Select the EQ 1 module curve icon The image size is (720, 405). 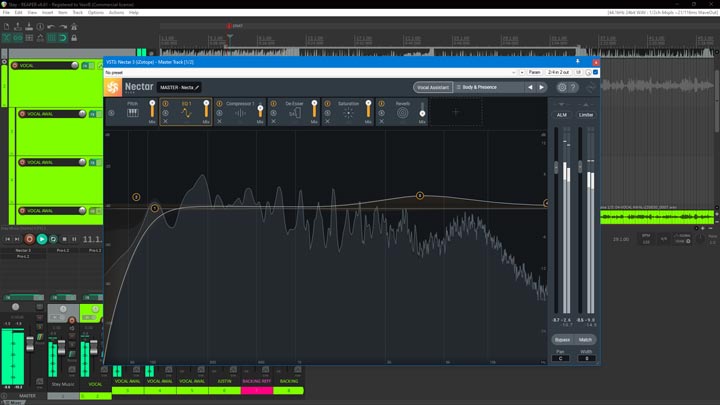186,113
